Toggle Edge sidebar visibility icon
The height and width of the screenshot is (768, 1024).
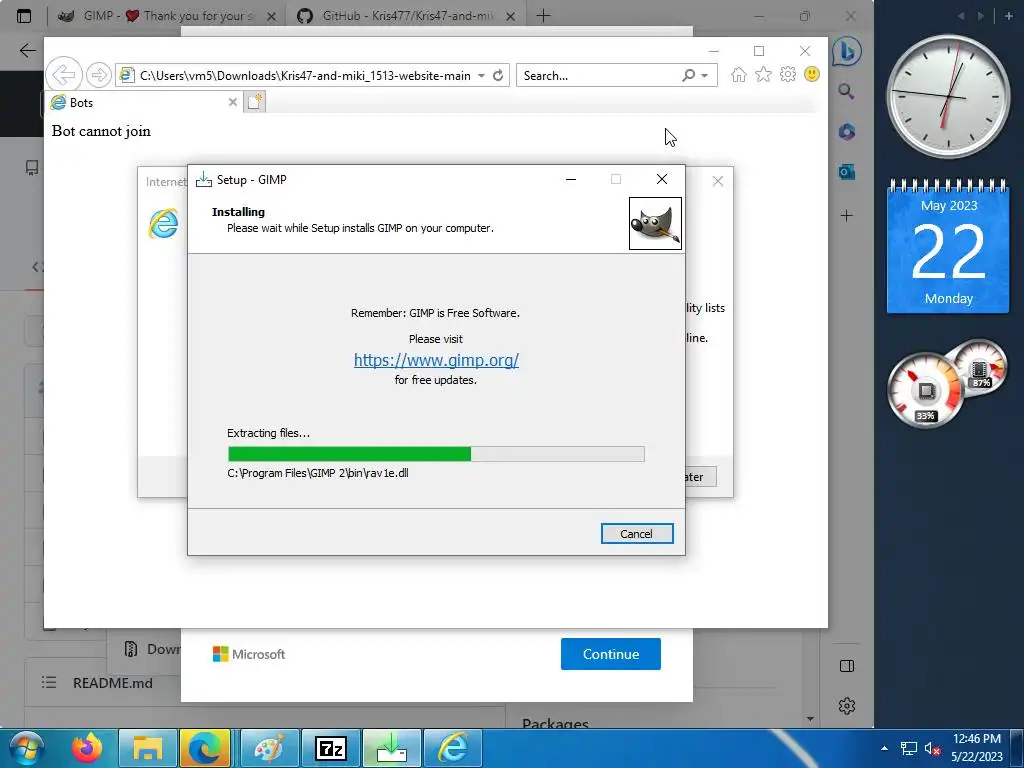tap(847, 666)
